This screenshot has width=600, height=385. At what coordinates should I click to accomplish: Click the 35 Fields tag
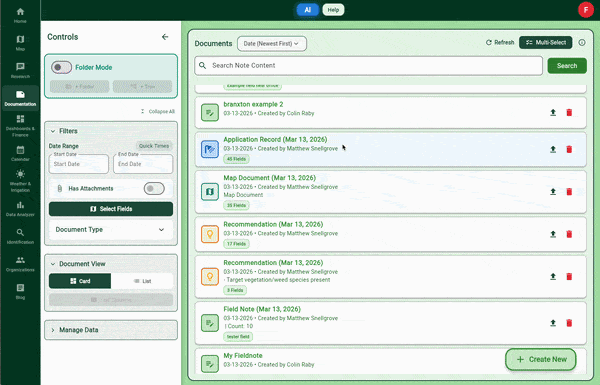(236, 206)
